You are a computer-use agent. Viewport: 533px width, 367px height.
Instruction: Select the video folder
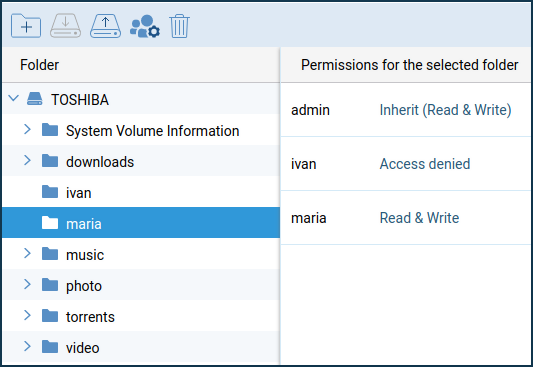click(x=141, y=347)
